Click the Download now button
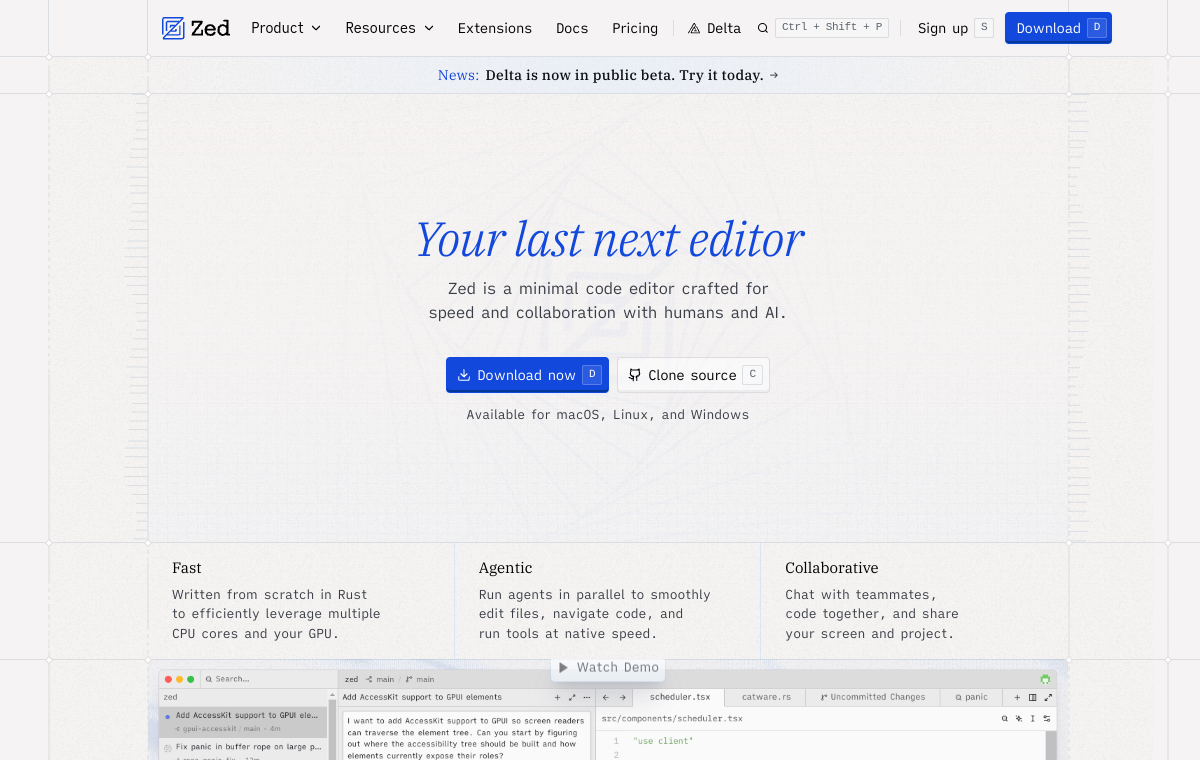Image resolution: width=1200 pixels, height=760 pixels. pos(527,375)
